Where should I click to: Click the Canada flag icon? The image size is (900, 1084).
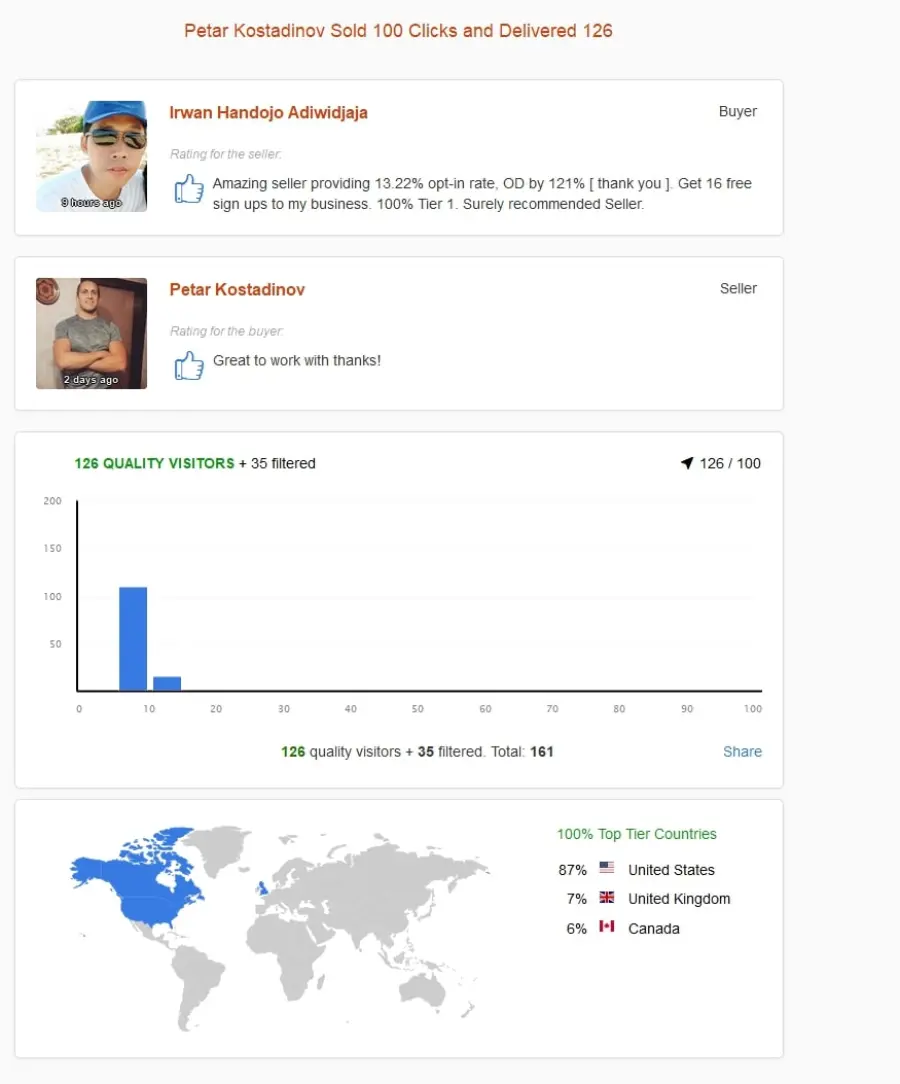pos(606,926)
